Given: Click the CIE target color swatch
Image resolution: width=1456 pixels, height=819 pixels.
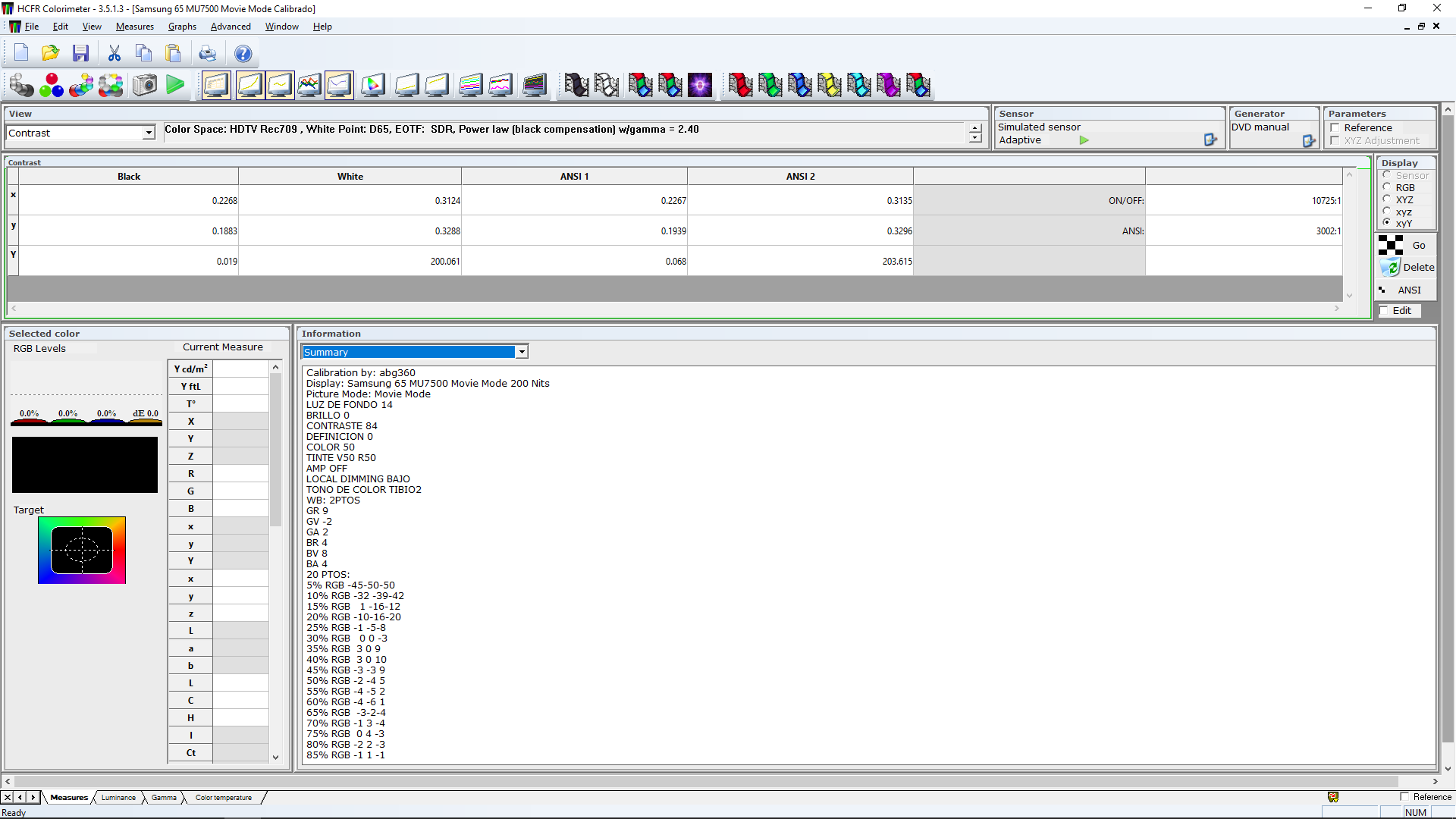Looking at the screenshot, I should click(x=82, y=551).
